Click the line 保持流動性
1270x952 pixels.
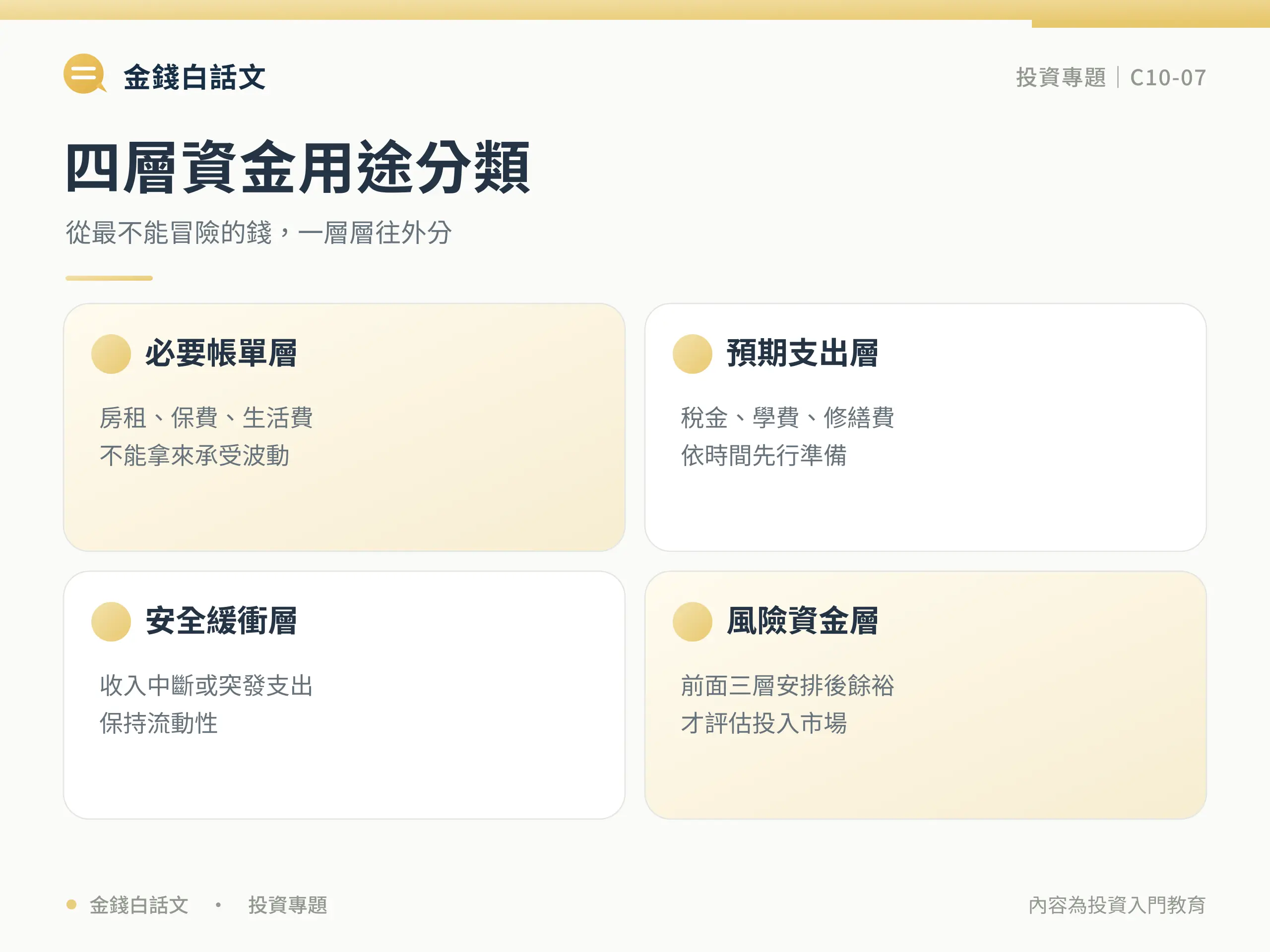pyautogui.click(x=159, y=723)
